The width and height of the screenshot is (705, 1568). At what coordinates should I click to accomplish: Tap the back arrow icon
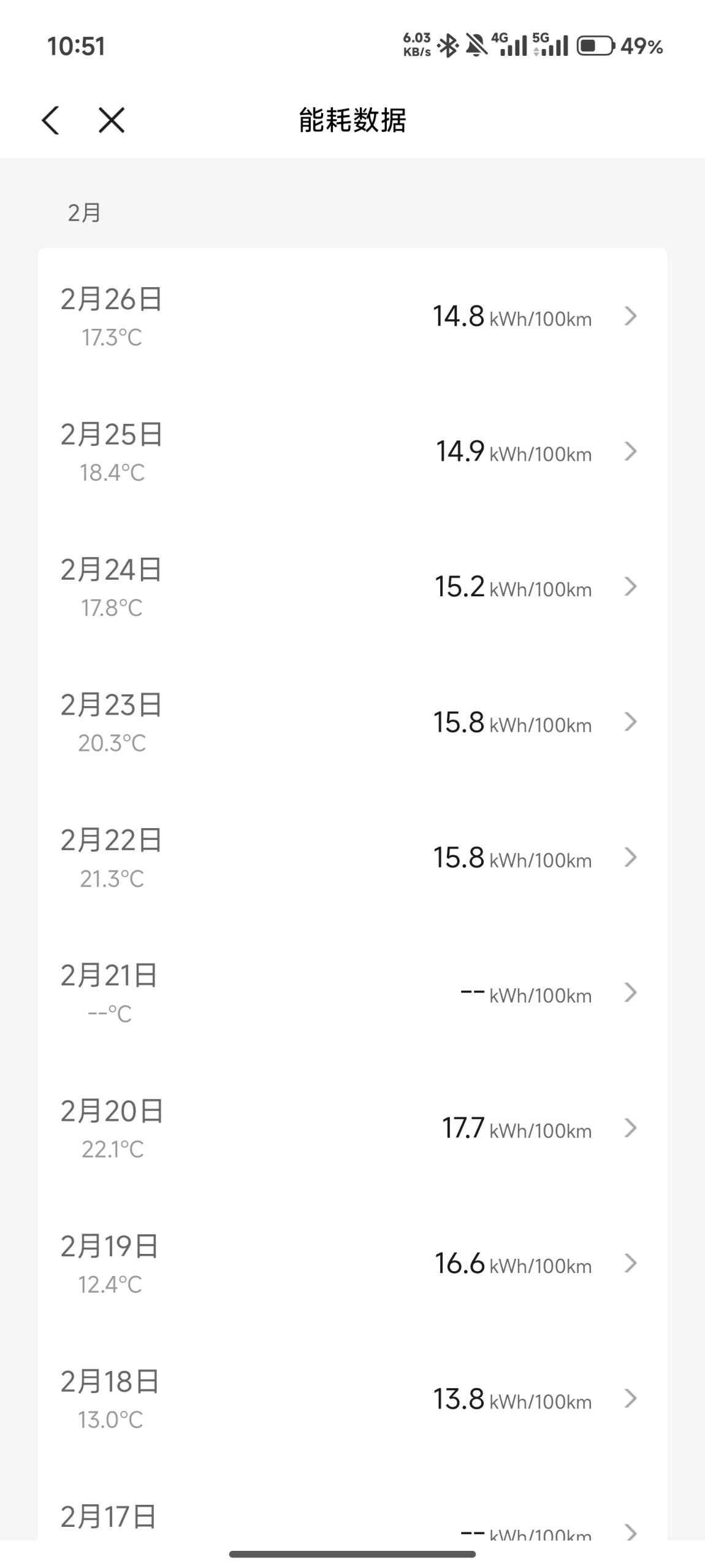51,120
